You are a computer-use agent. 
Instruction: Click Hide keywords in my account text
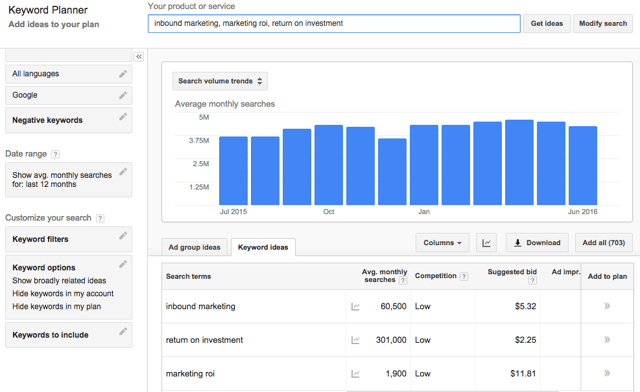click(63, 294)
